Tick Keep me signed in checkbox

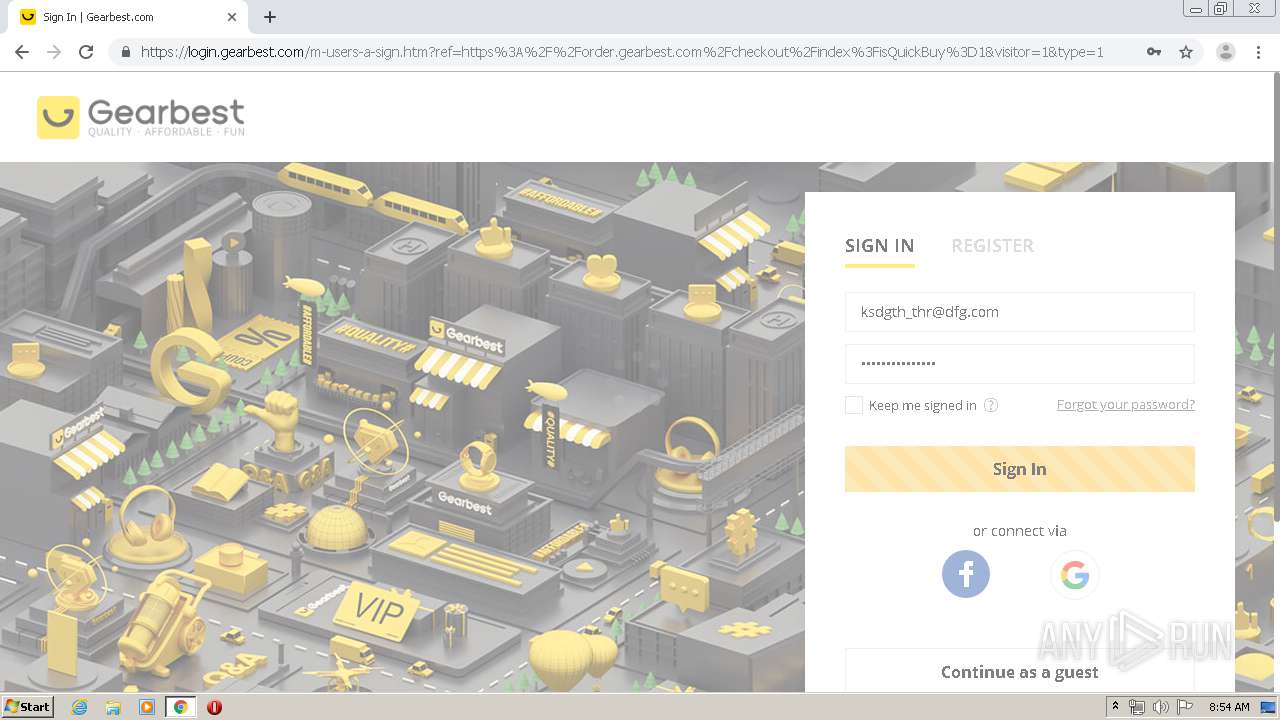[x=854, y=405]
